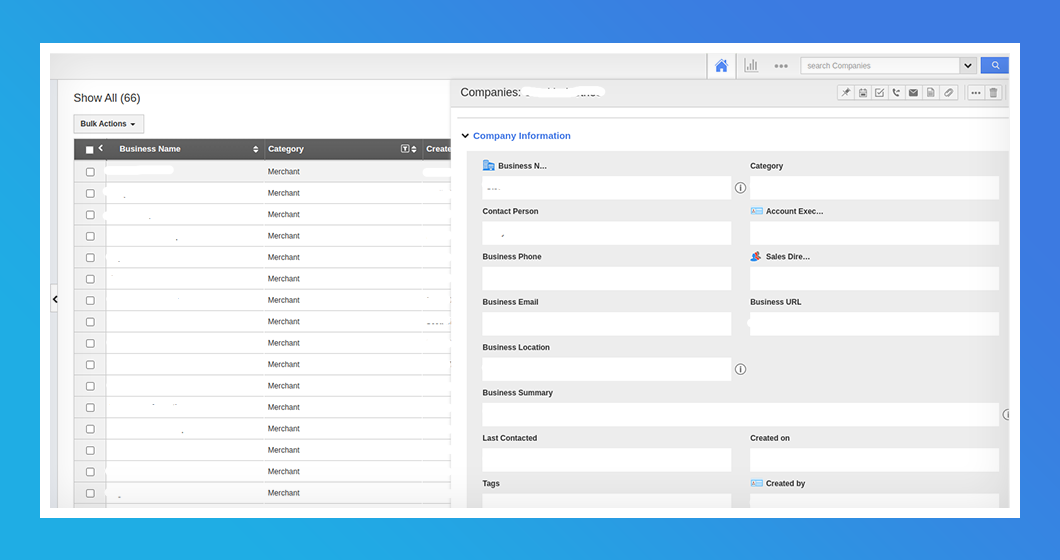Open more record actions beside the trash icon

click(x=975, y=93)
